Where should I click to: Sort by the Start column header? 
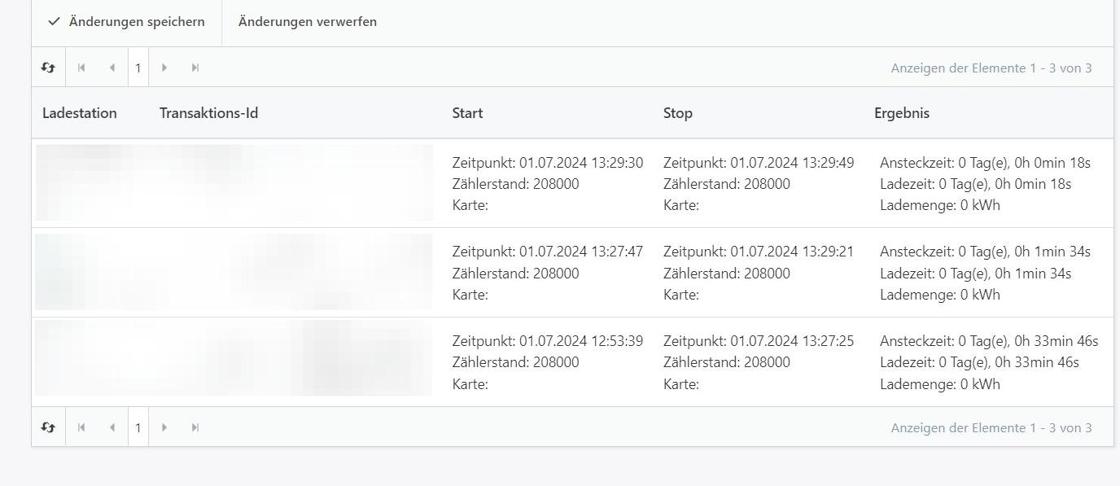click(467, 113)
